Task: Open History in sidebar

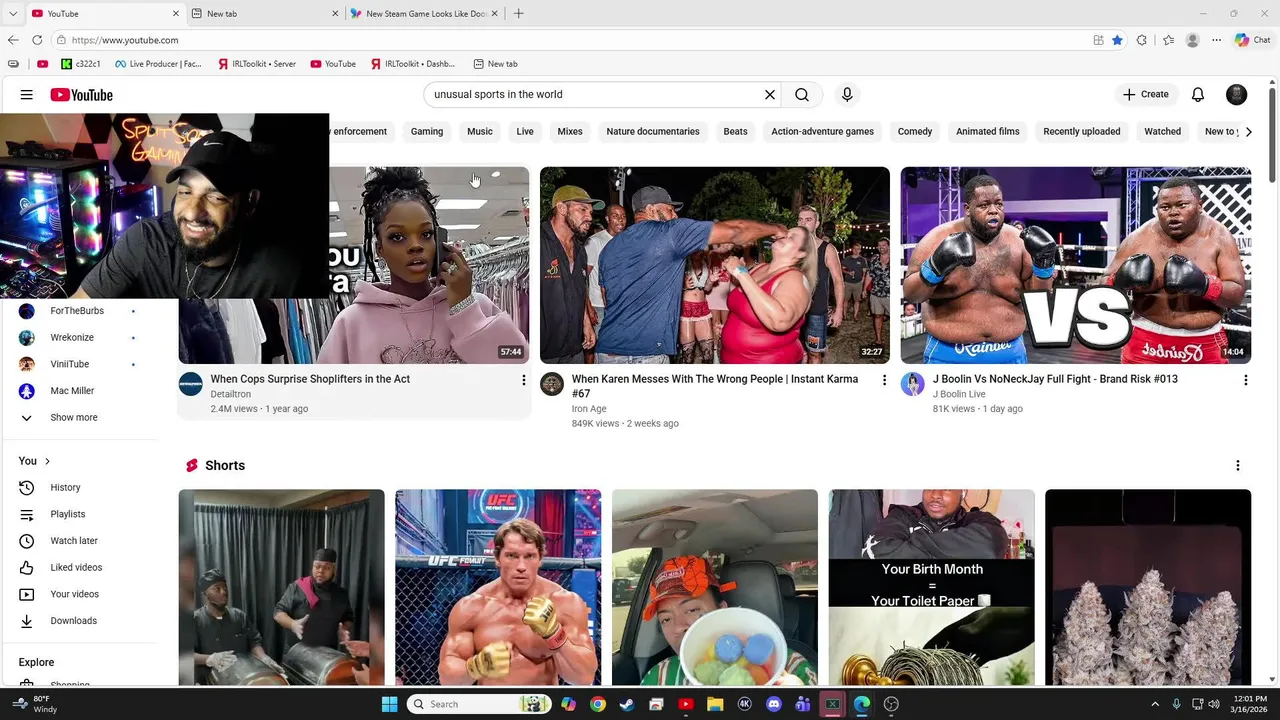Action: coord(66,488)
